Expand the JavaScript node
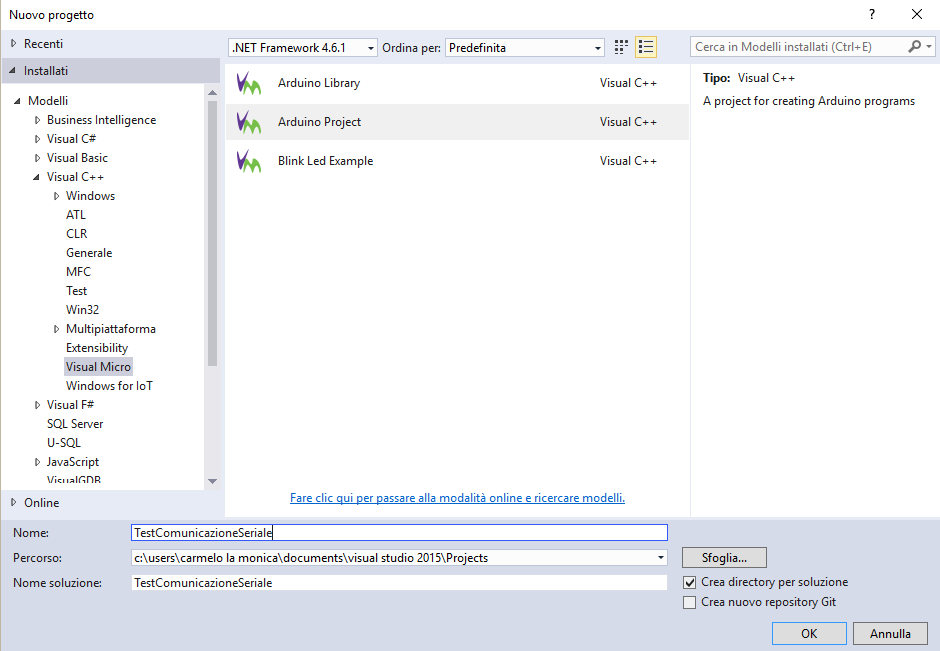 (37, 462)
